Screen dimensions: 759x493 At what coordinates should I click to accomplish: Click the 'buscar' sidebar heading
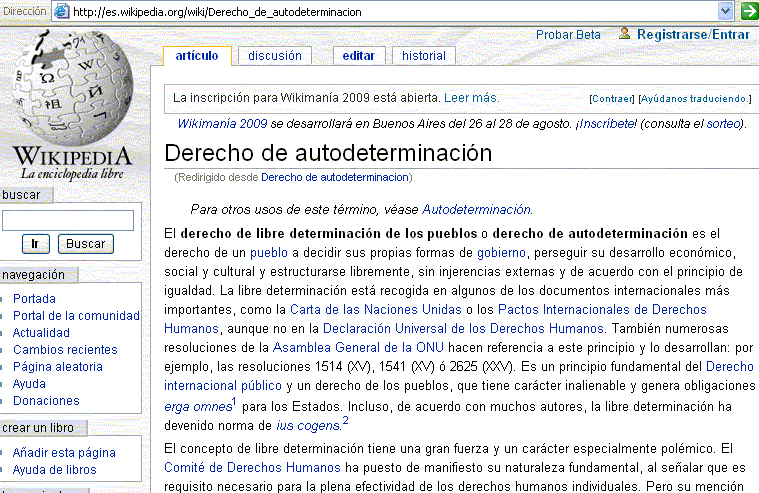click(21, 195)
